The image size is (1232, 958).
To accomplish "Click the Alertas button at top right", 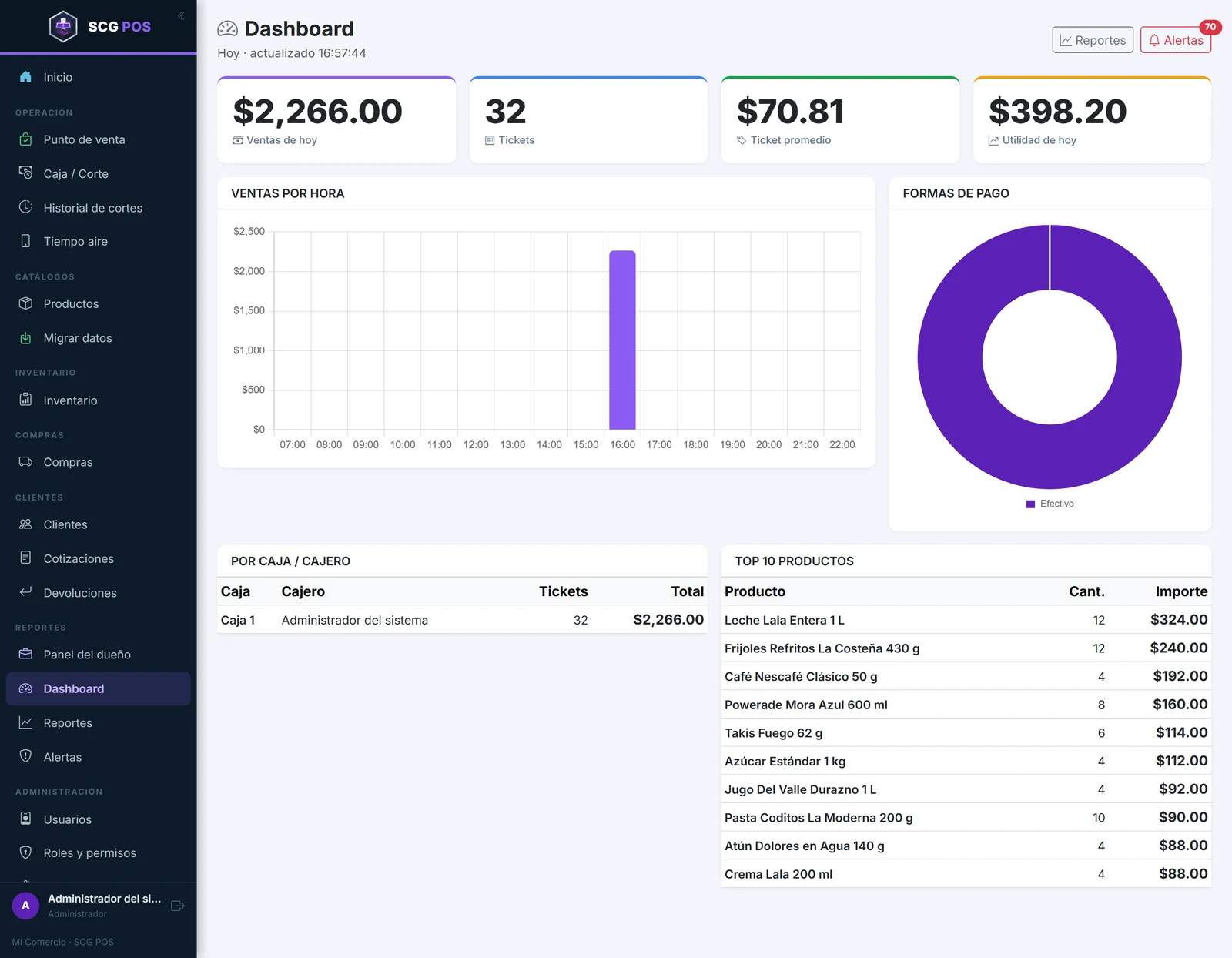I will pyautogui.click(x=1176, y=40).
